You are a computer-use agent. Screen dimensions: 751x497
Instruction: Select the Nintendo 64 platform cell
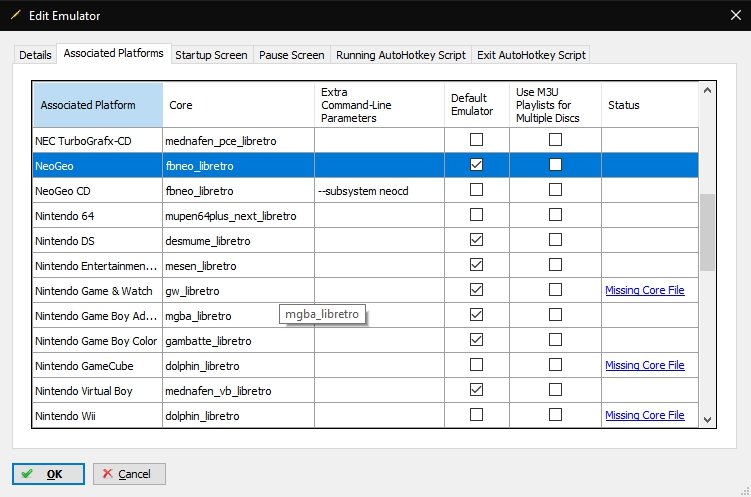pyautogui.click(x=98, y=216)
